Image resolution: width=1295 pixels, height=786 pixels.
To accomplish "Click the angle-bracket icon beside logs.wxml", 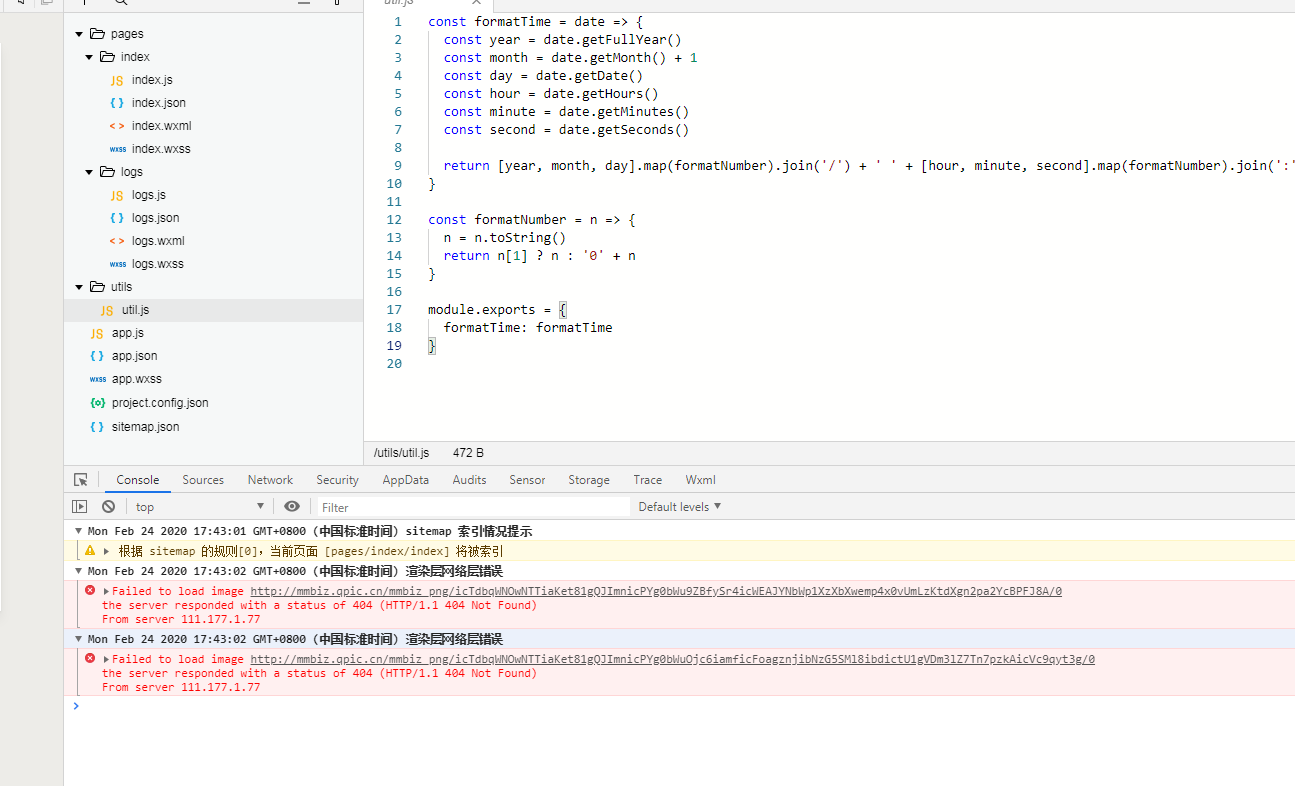I will 117,241.
